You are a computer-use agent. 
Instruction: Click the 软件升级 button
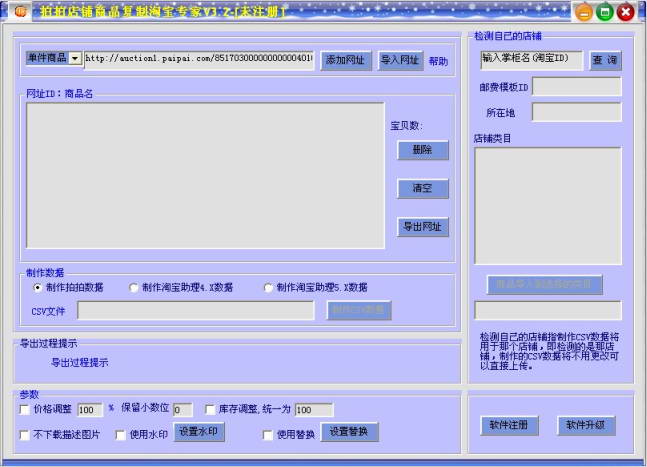586,425
